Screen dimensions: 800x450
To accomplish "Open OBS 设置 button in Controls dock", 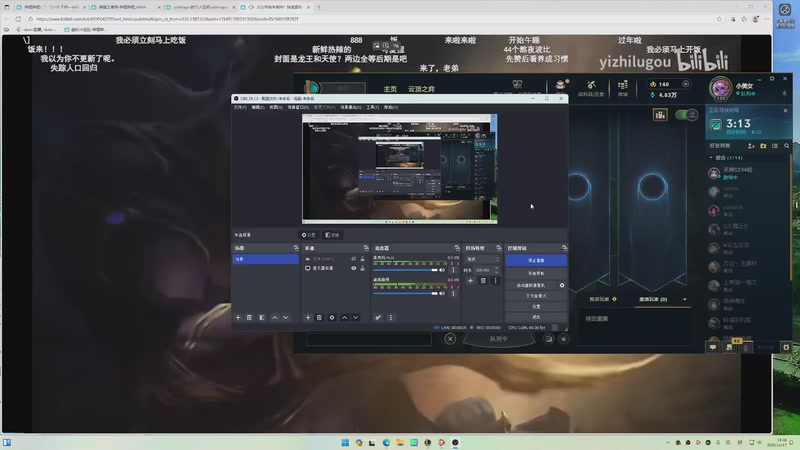I will pyautogui.click(x=536, y=307).
